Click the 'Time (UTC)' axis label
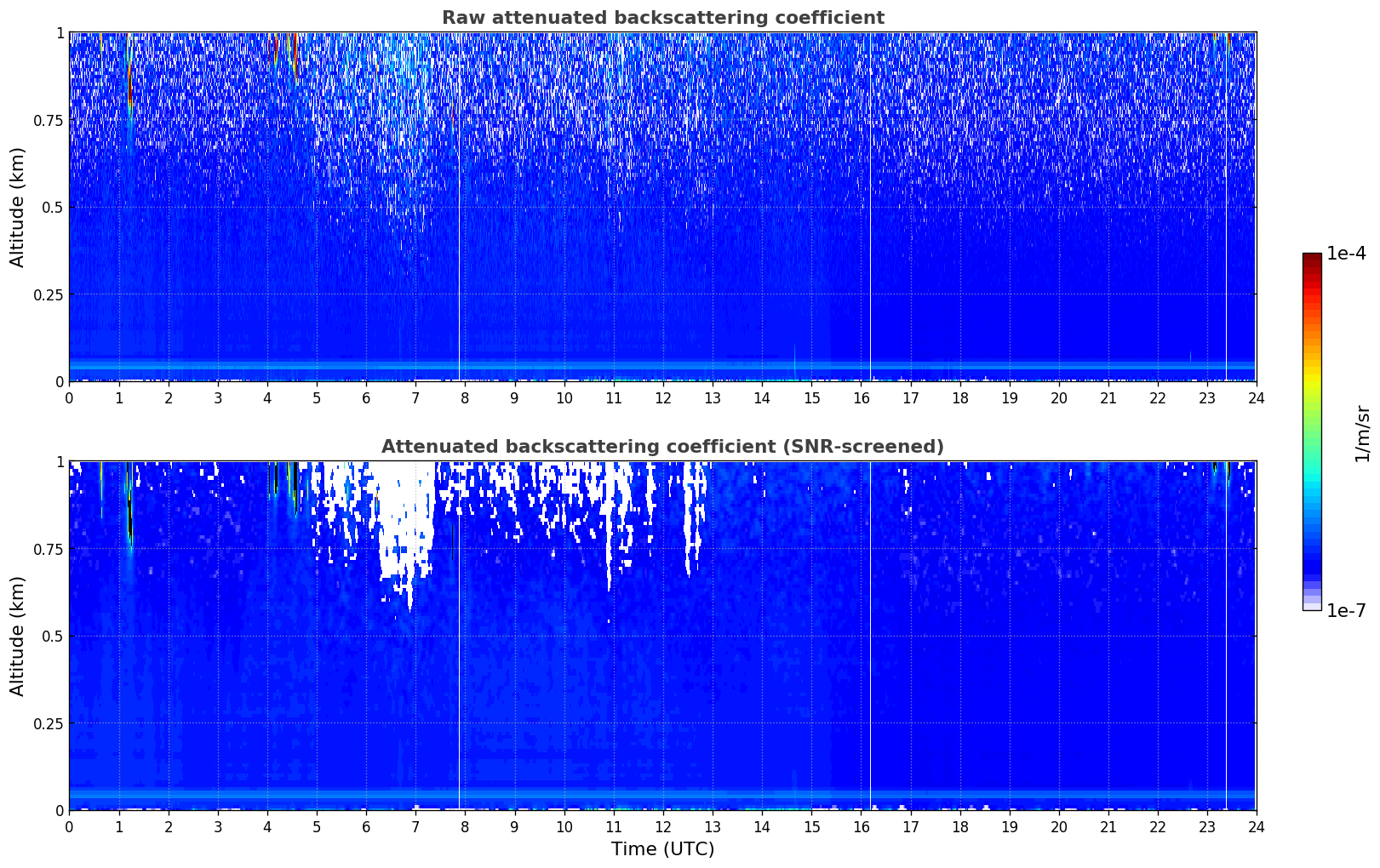Screen dimensions: 1380x868 pos(662,849)
